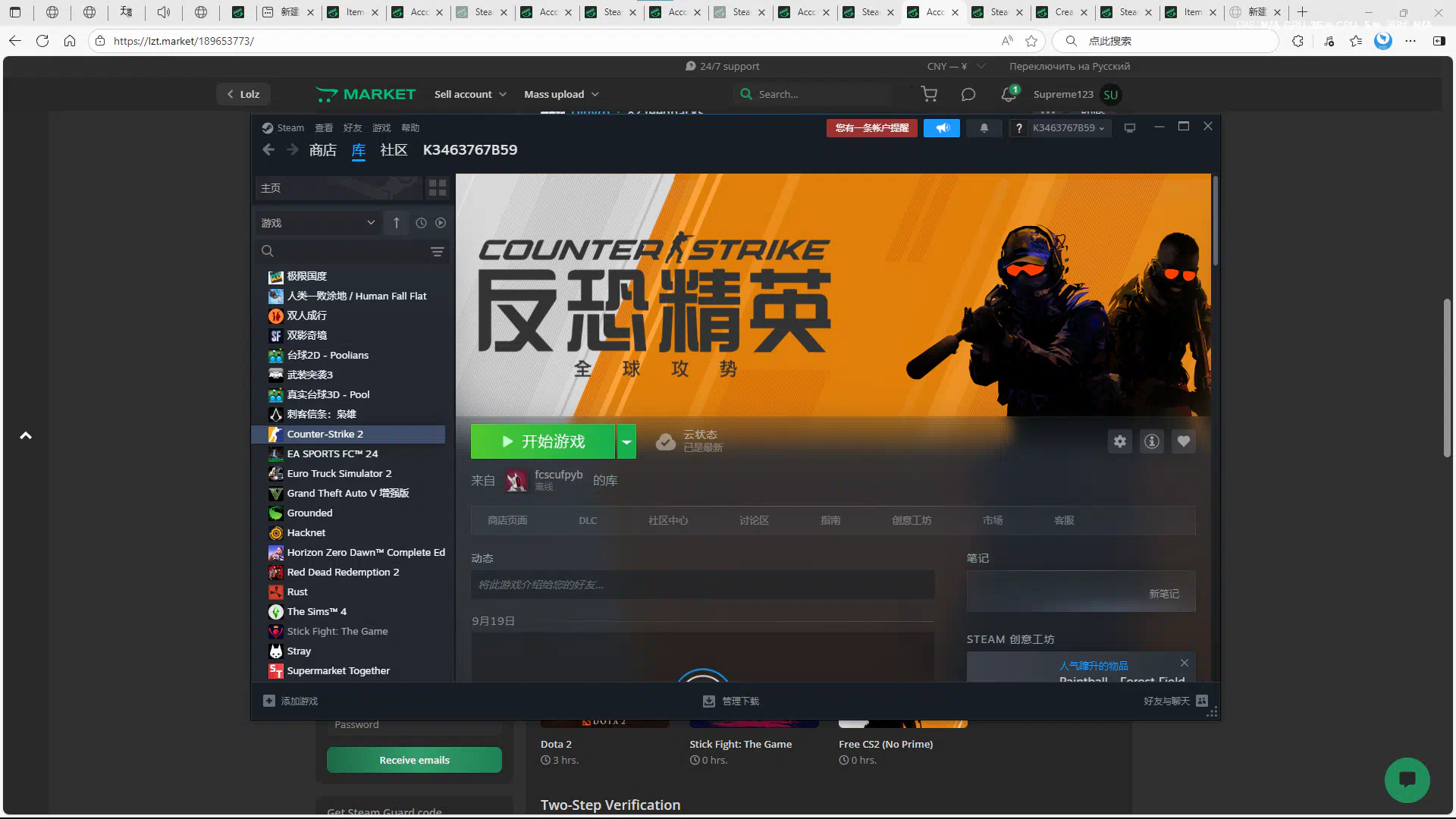Open the market shopping cart
Image resolution: width=1456 pixels, height=819 pixels.
click(x=929, y=94)
